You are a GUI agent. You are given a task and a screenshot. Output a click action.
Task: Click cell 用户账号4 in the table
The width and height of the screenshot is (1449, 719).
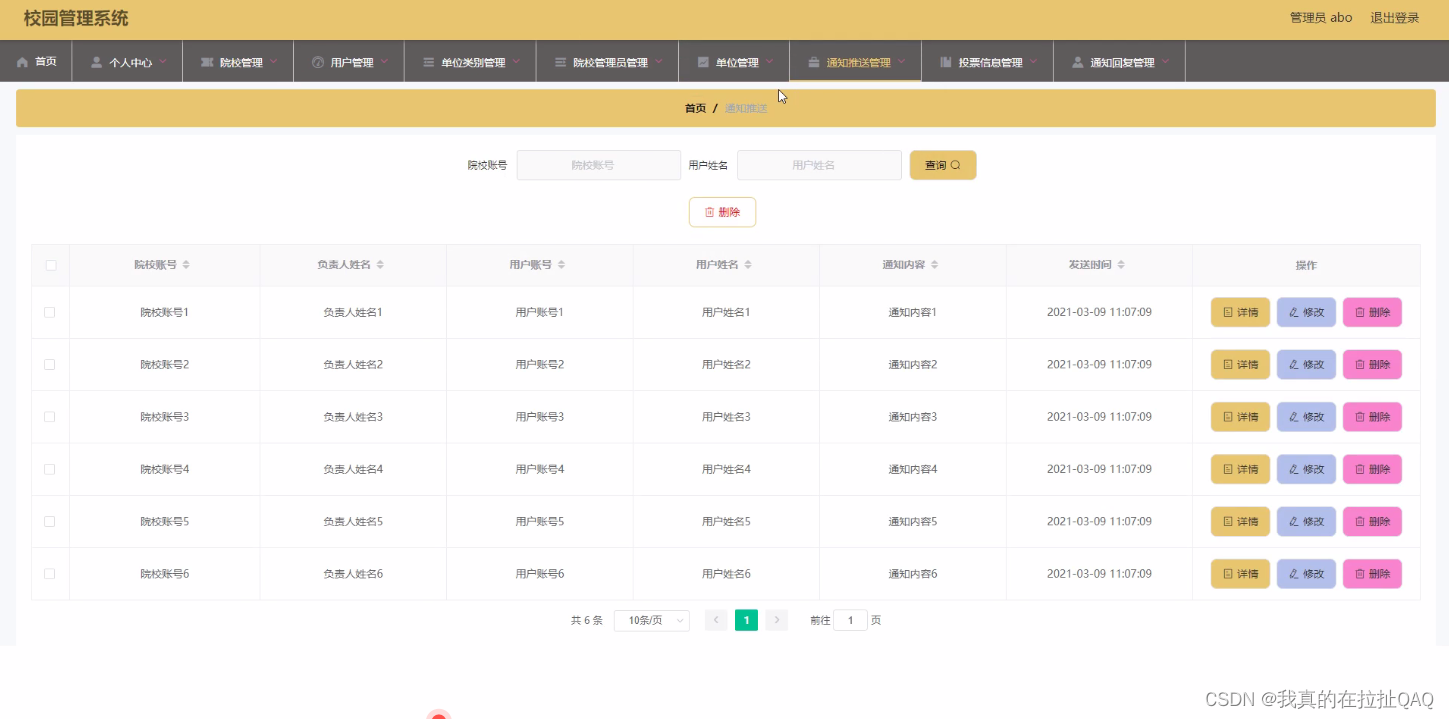[x=540, y=469]
